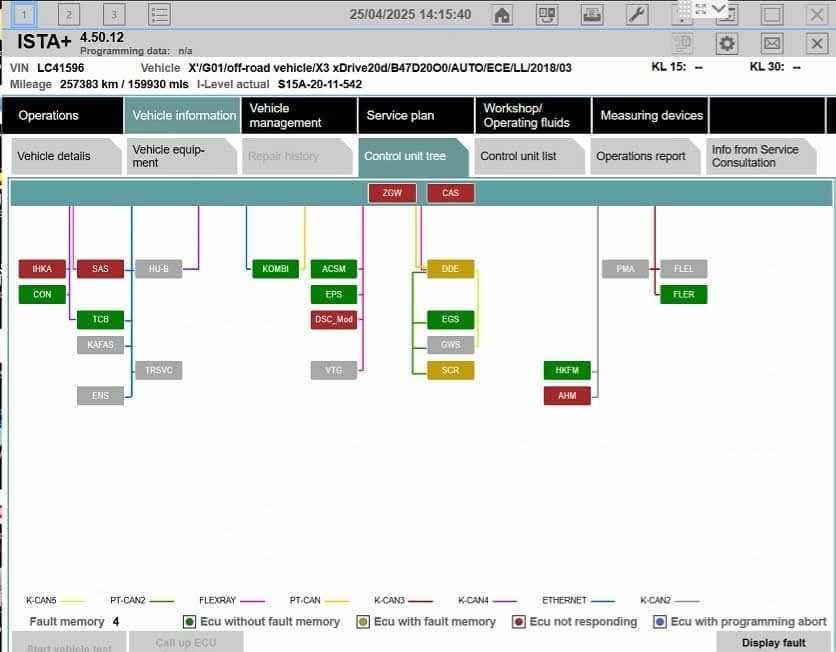Click the vehicle connection manager icon
Screen dimensions: 836x652
547,14
